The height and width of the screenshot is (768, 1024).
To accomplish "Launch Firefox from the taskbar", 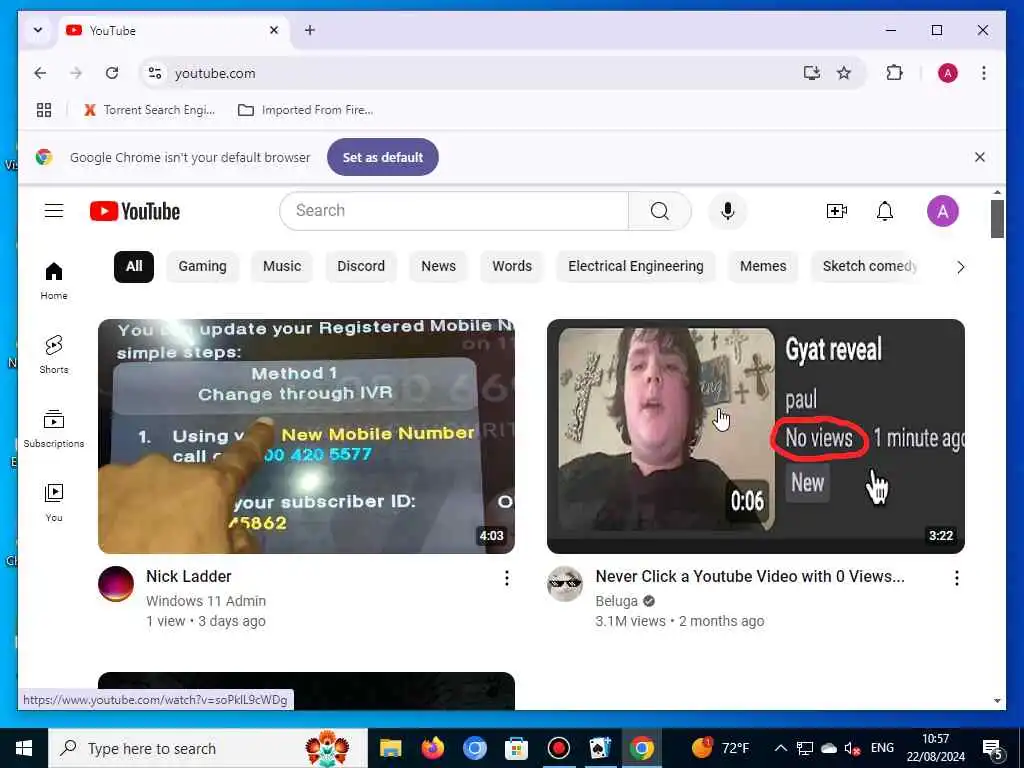I will click(x=432, y=748).
